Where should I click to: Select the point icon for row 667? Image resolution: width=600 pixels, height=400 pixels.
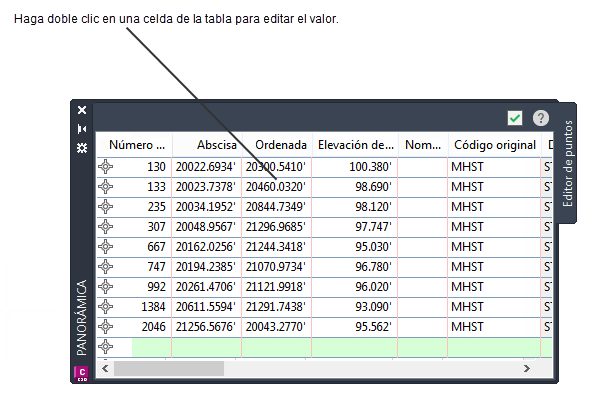(106, 247)
